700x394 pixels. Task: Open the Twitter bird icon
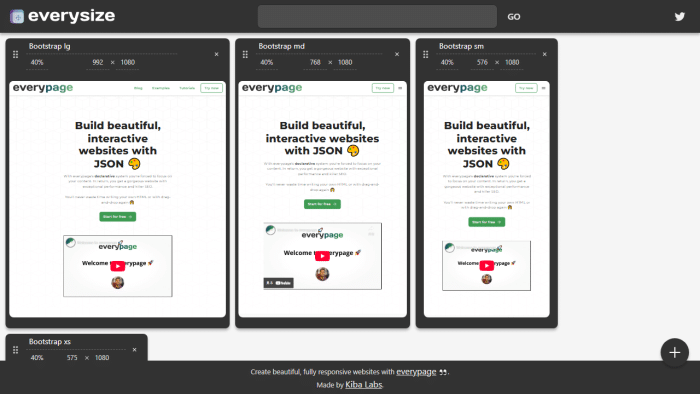(679, 17)
